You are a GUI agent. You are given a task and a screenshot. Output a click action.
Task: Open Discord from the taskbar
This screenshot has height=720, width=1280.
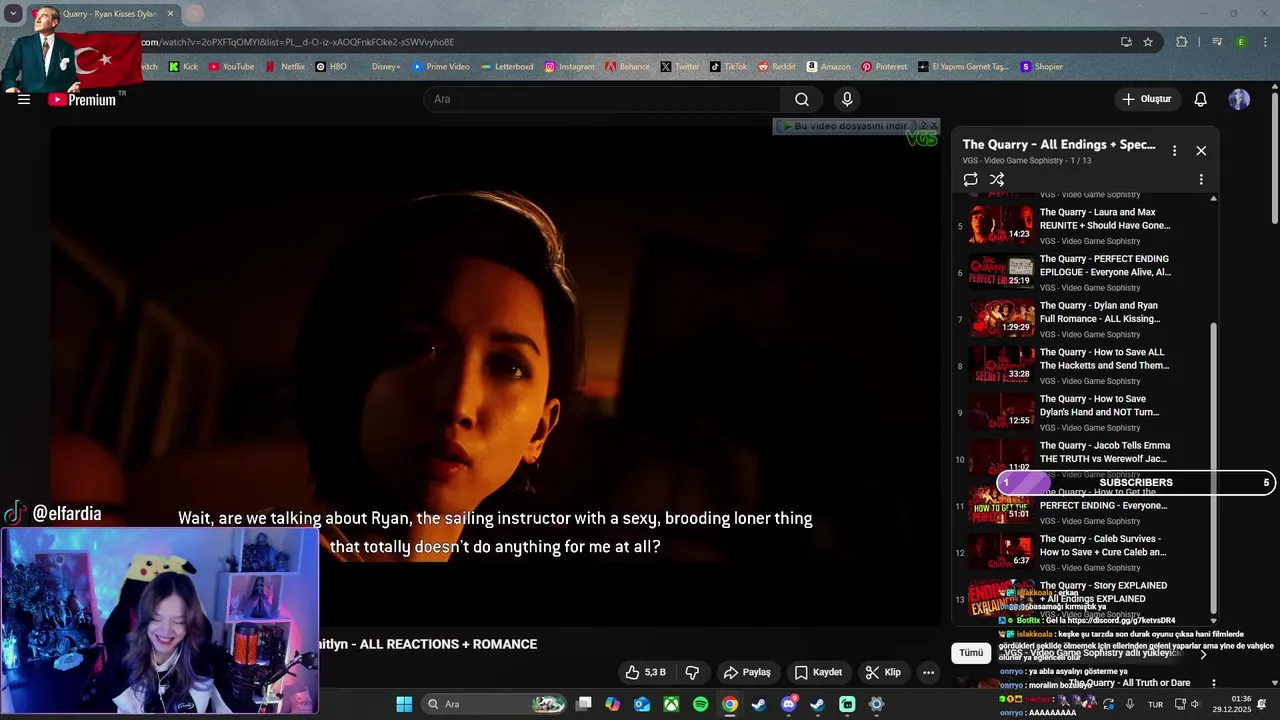point(788,704)
